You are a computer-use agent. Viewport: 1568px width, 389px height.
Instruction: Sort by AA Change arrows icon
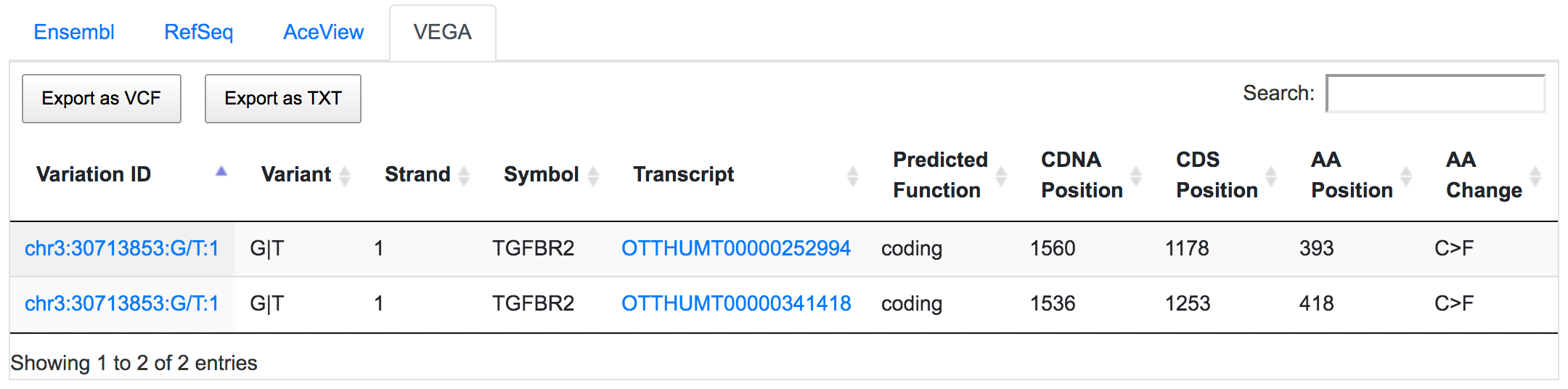tap(1535, 176)
